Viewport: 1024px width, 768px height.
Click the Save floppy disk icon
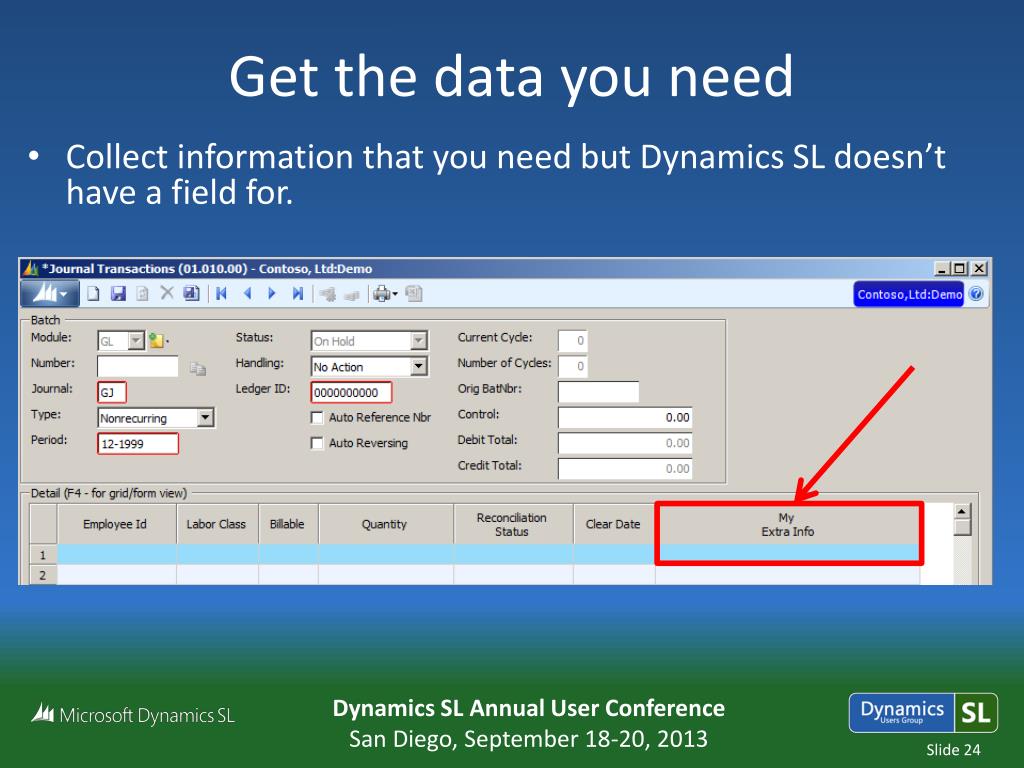pyautogui.click(x=118, y=294)
